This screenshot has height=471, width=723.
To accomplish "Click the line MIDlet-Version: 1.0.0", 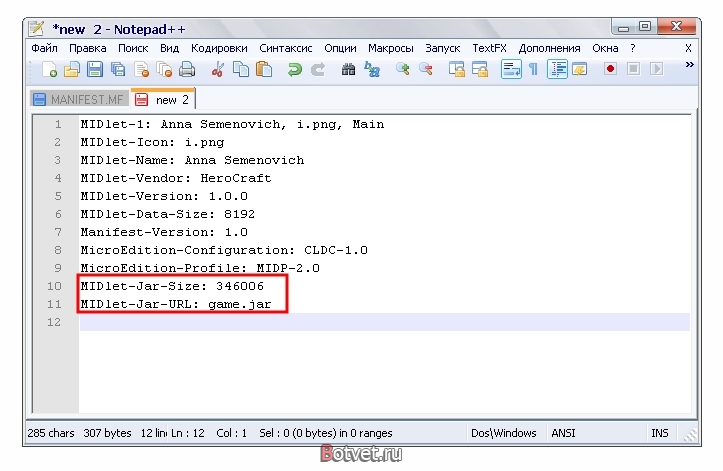I will [164, 197].
